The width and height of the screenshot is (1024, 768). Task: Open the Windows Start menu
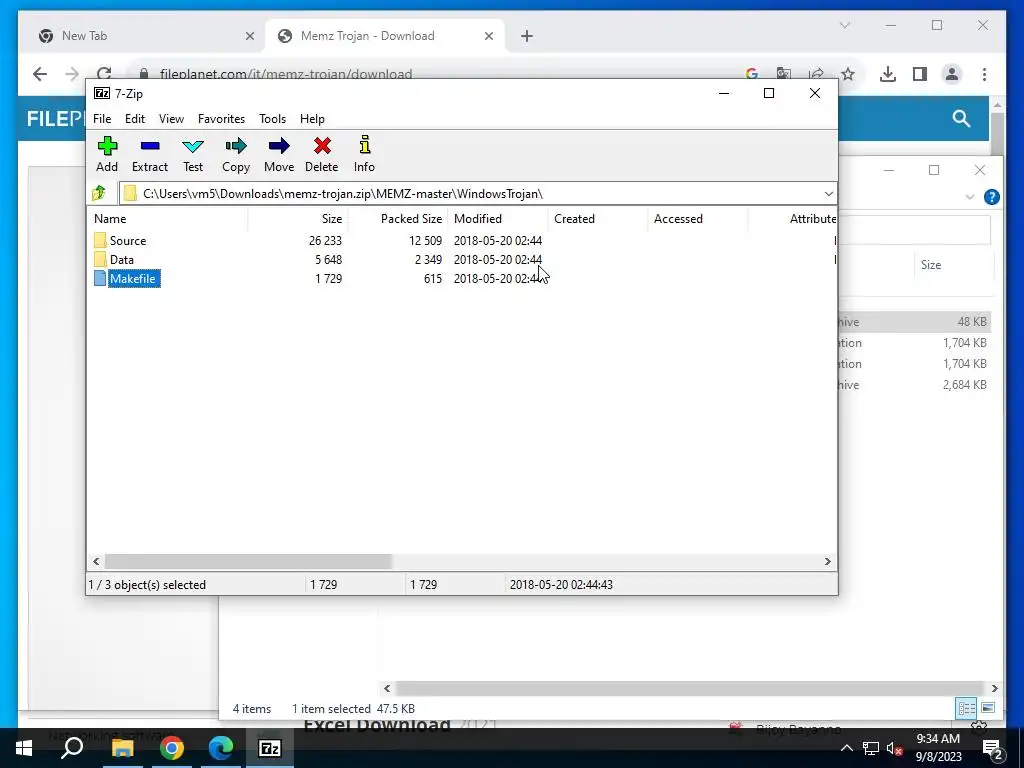(x=24, y=748)
